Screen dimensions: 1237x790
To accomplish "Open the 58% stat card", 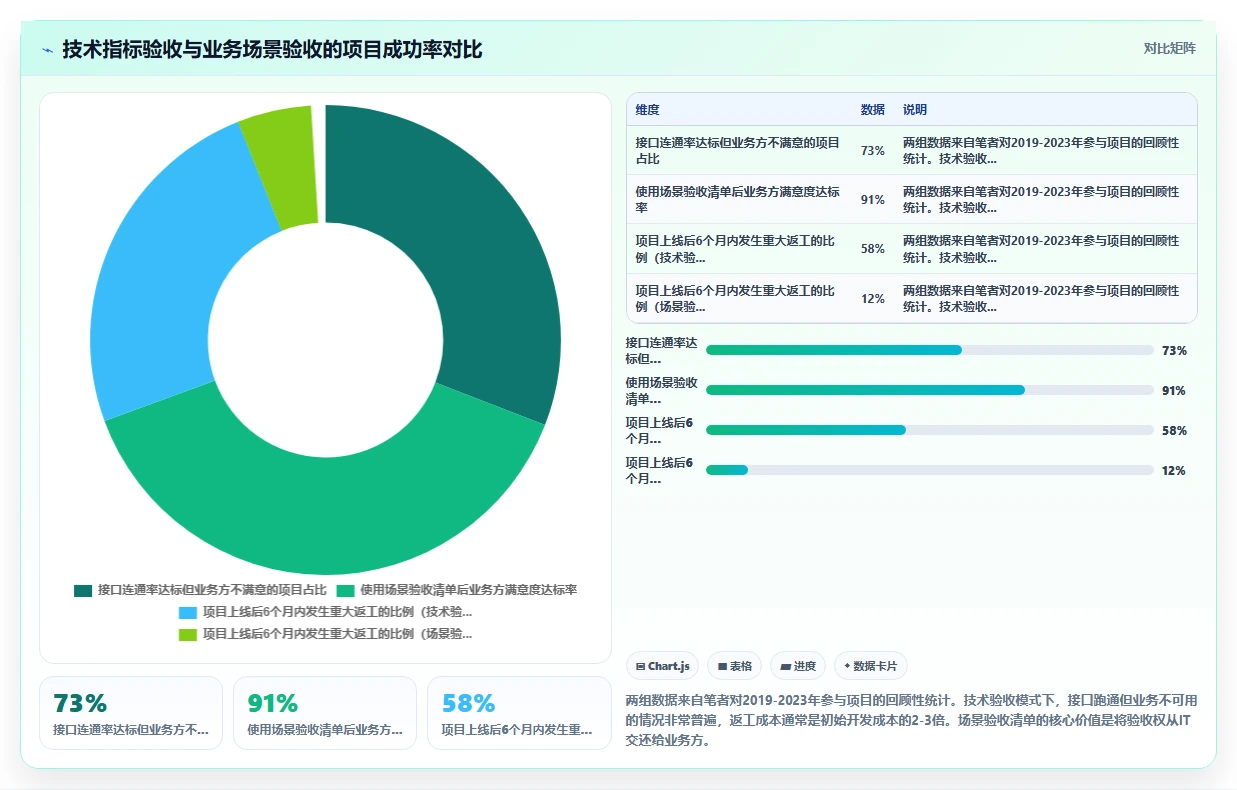I will [x=519, y=713].
